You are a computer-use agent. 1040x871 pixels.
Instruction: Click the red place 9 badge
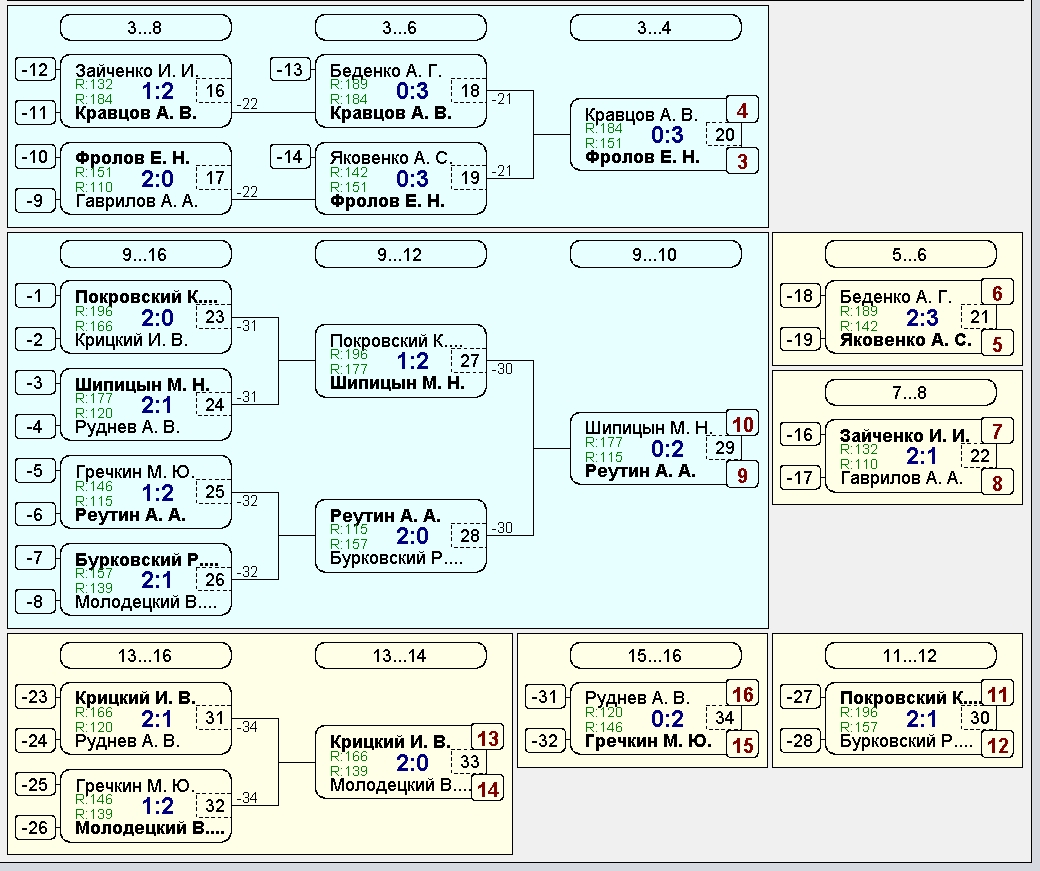(742, 475)
